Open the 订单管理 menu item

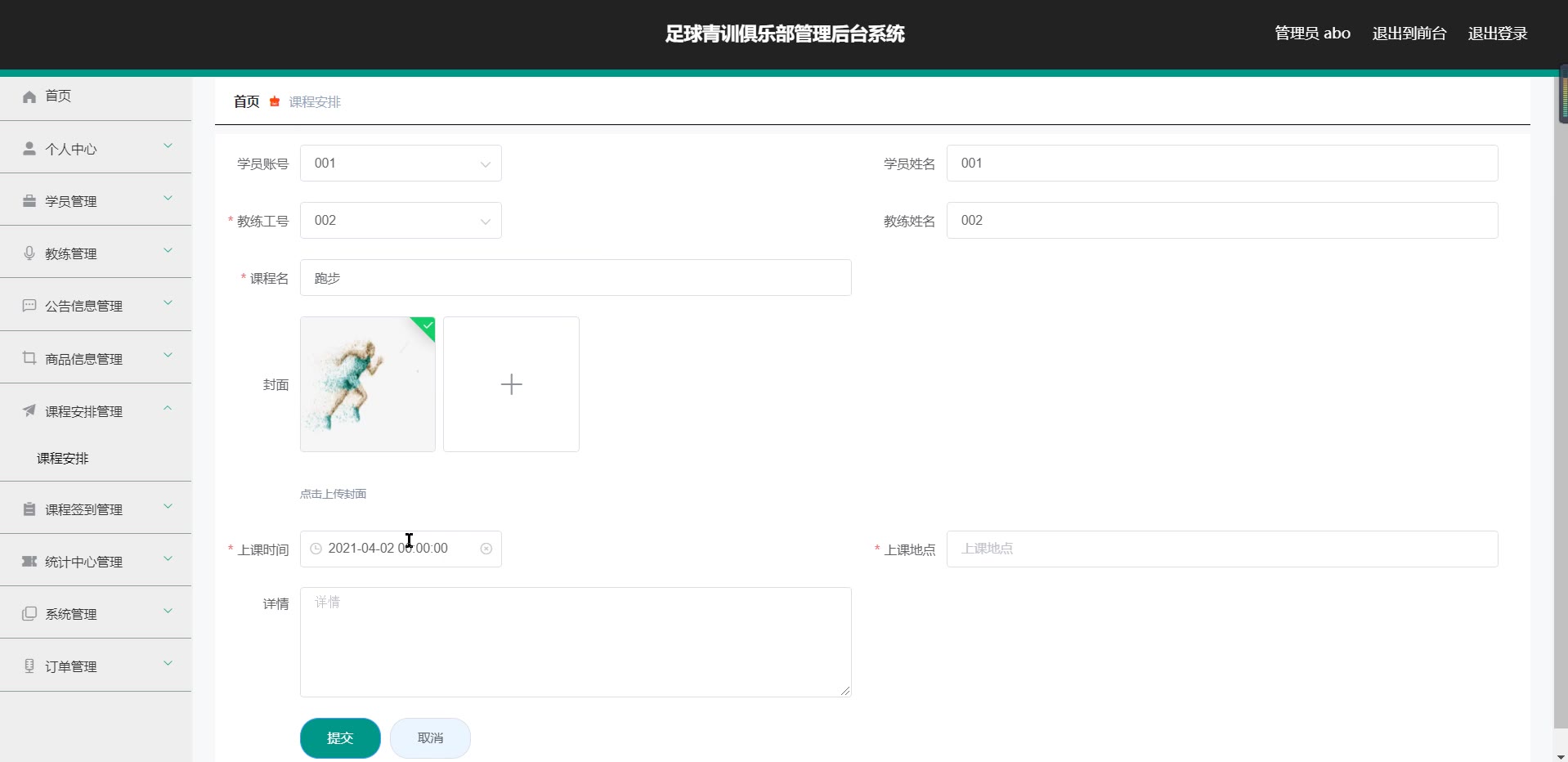click(96, 666)
